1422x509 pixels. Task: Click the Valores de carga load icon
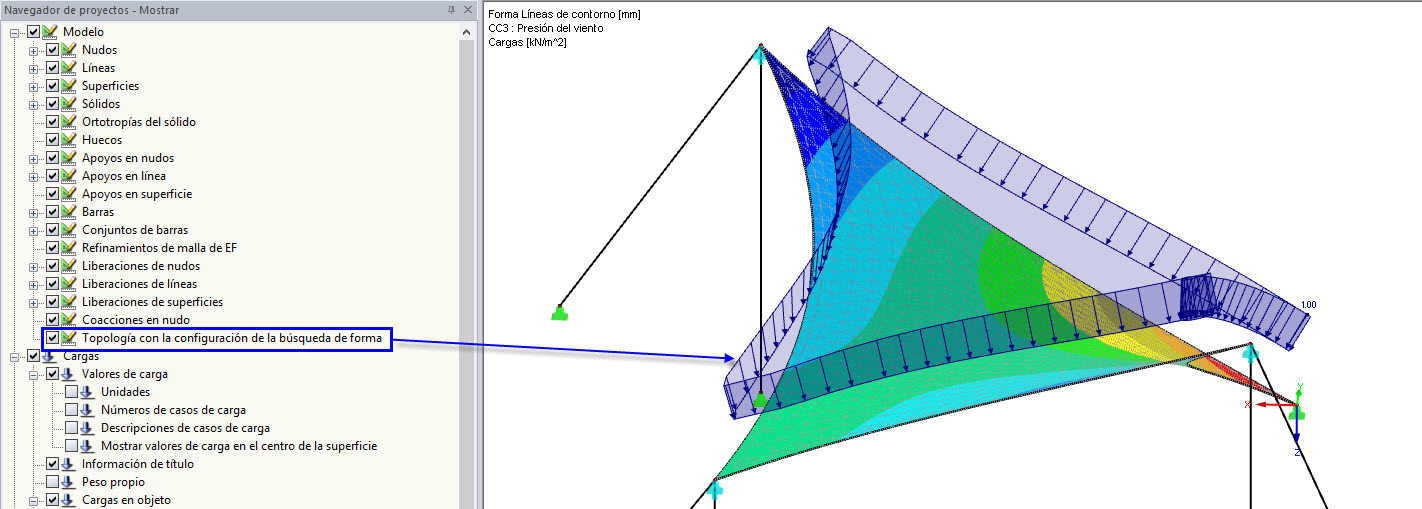[68, 374]
